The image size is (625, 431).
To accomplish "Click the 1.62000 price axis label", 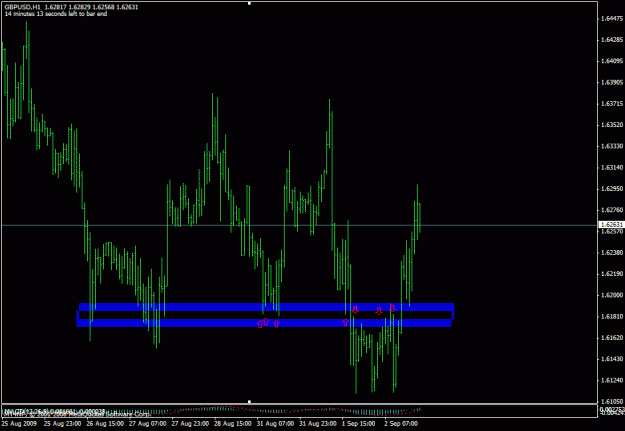I will click(x=612, y=295).
